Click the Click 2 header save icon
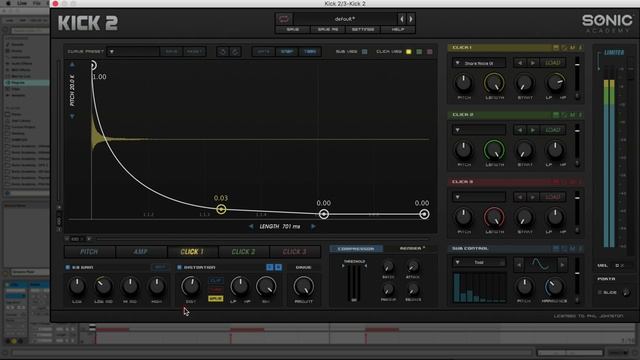Viewport: 640px width, 360px height. (x=556, y=115)
